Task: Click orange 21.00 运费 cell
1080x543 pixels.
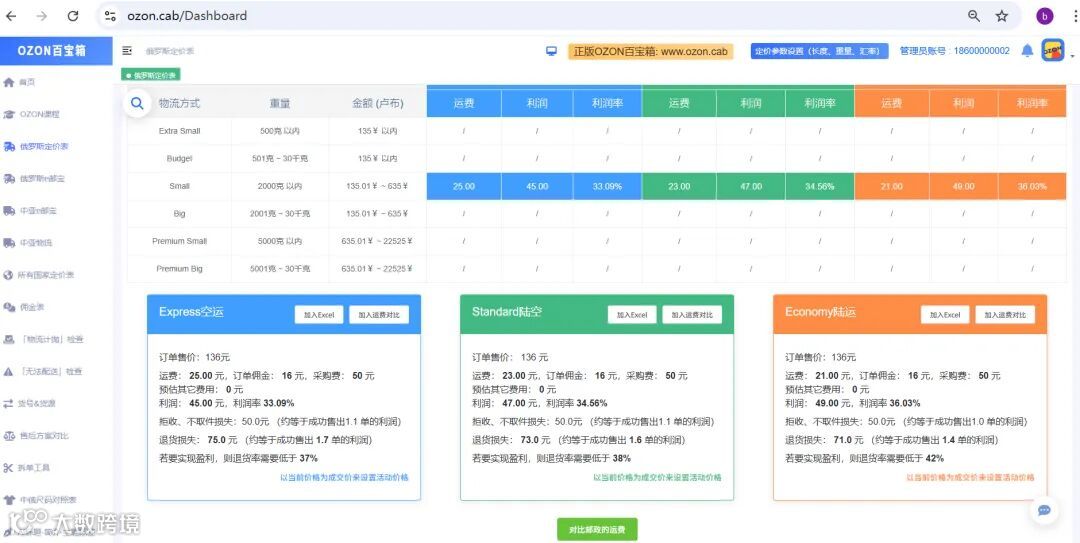Action: point(891,186)
